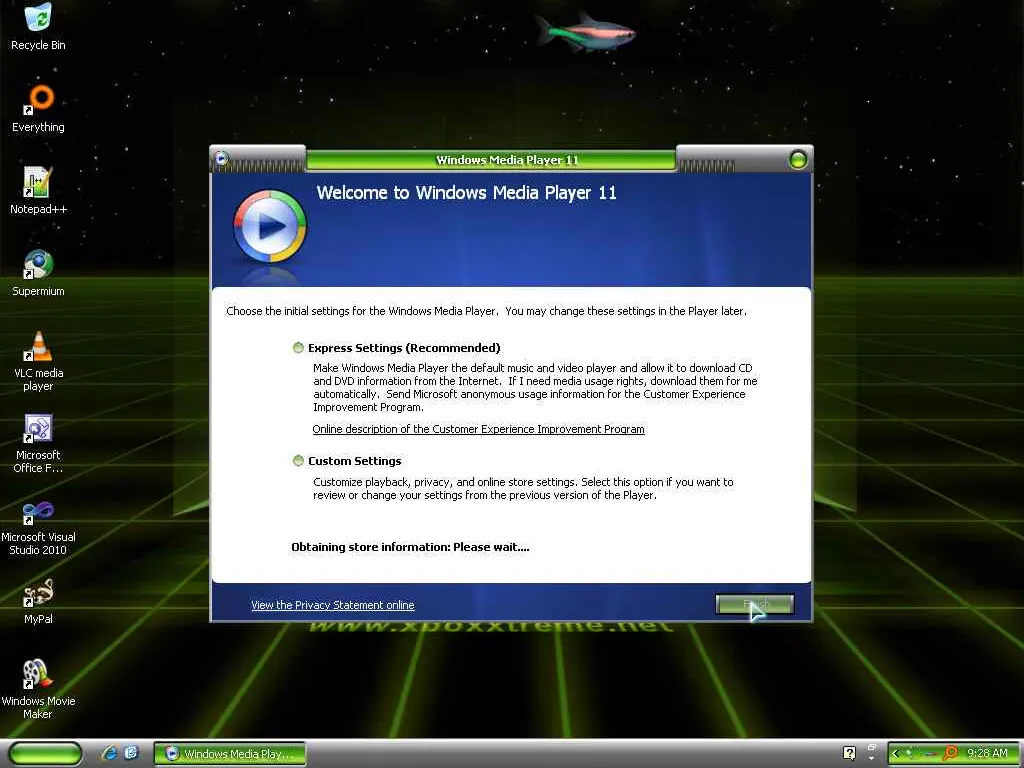This screenshot has height=768, width=1024.
Task: Click the orange magnifier icon in the system tray
Action: coord(950,753)
